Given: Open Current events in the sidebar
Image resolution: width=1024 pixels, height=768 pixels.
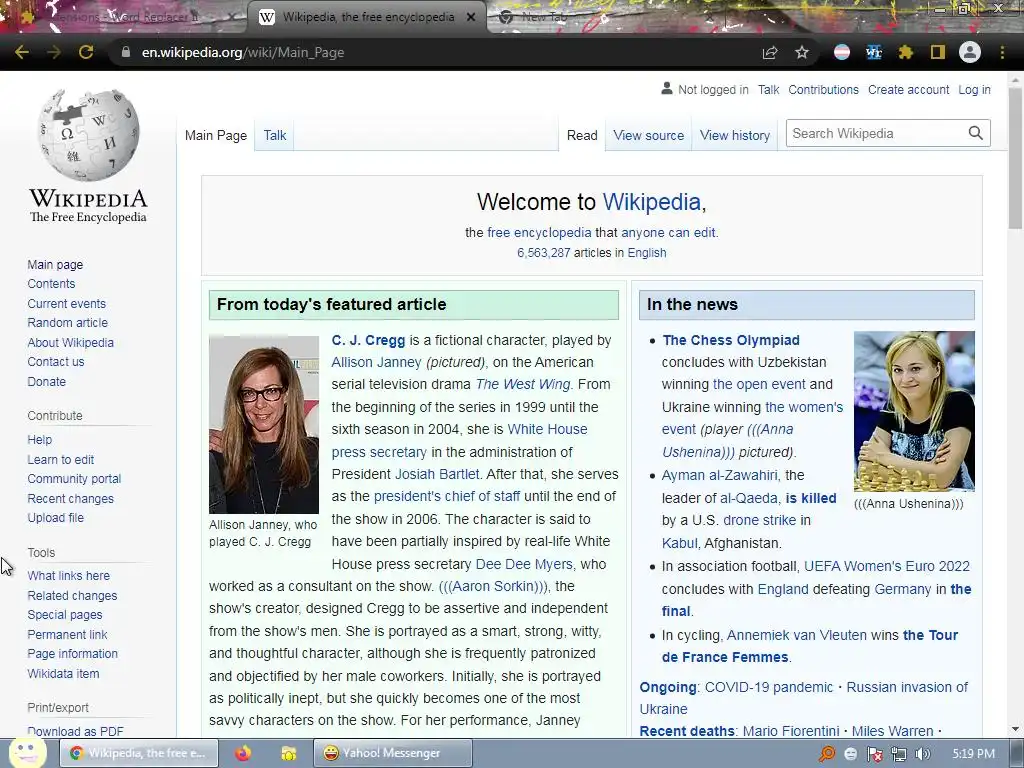Looking at the screenshot, I should pyautogui.click(x=67, y=304).
